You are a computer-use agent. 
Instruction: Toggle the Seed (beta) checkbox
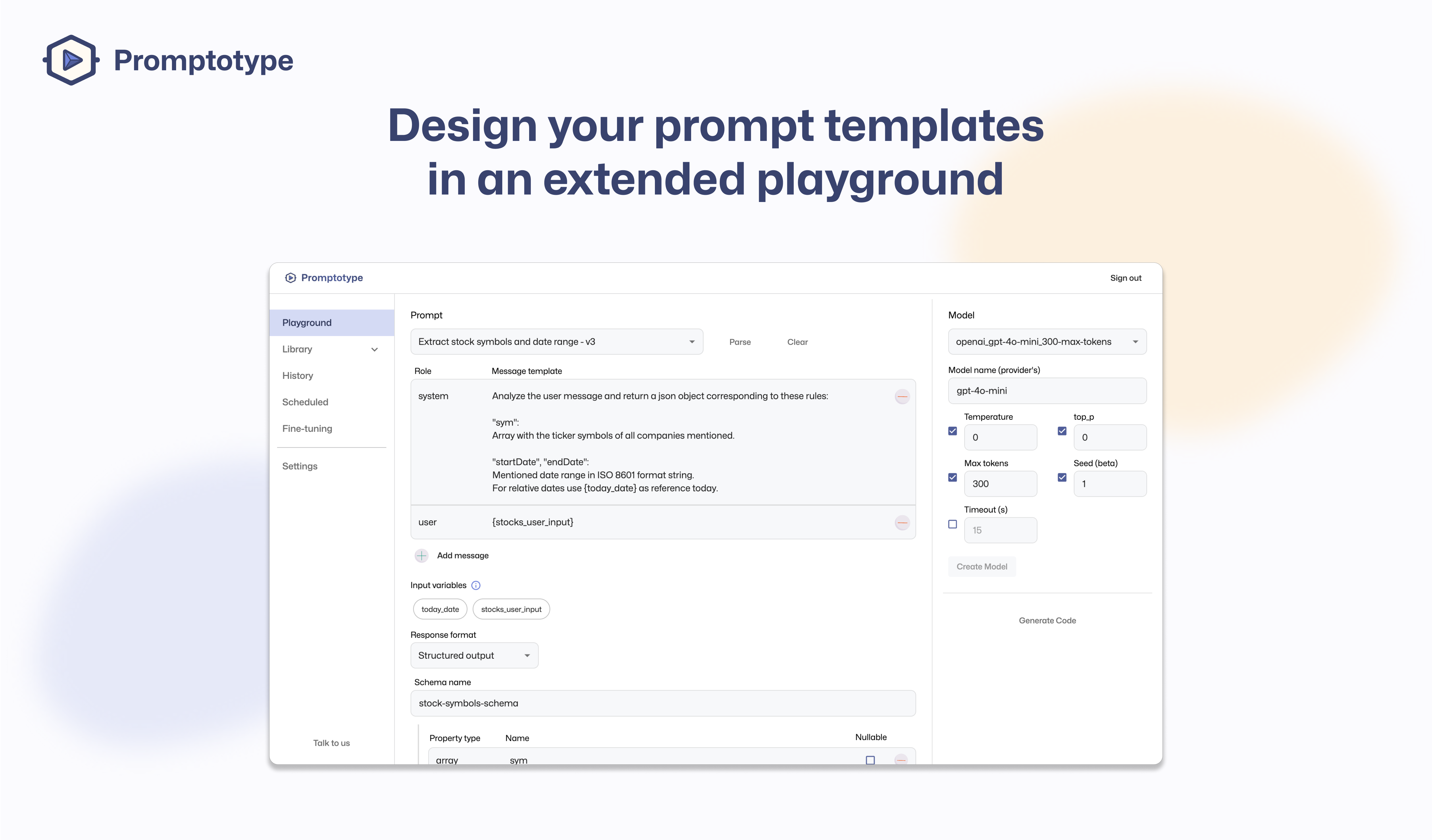click(x=1062, y=478)
